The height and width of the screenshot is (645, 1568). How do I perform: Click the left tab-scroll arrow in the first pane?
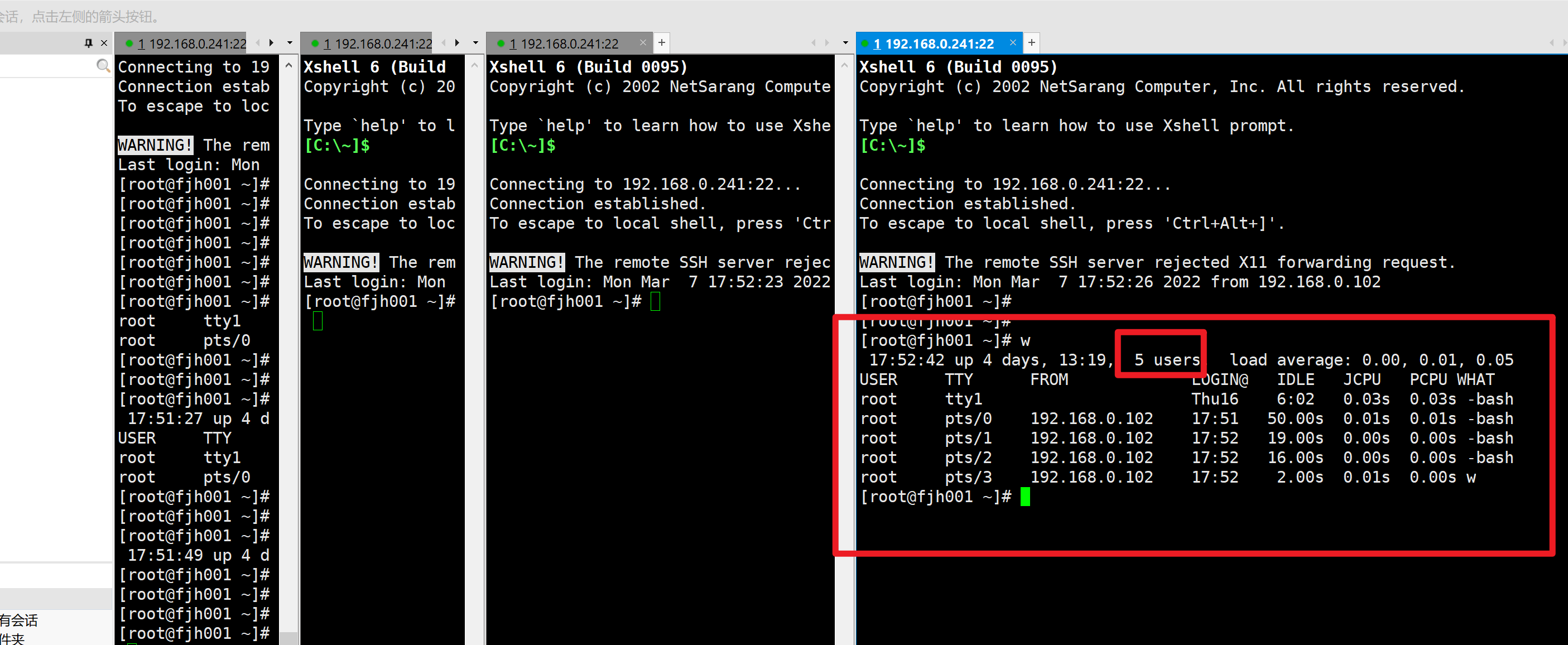pyautogui.click(x=258, y=43)
